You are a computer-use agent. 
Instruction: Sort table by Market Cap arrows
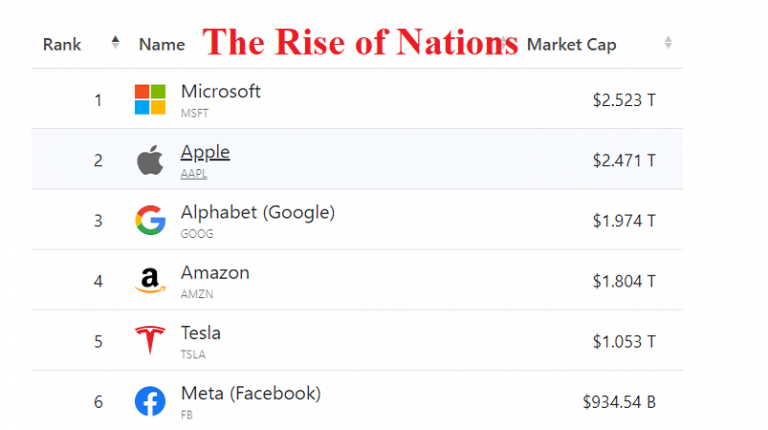668,43
